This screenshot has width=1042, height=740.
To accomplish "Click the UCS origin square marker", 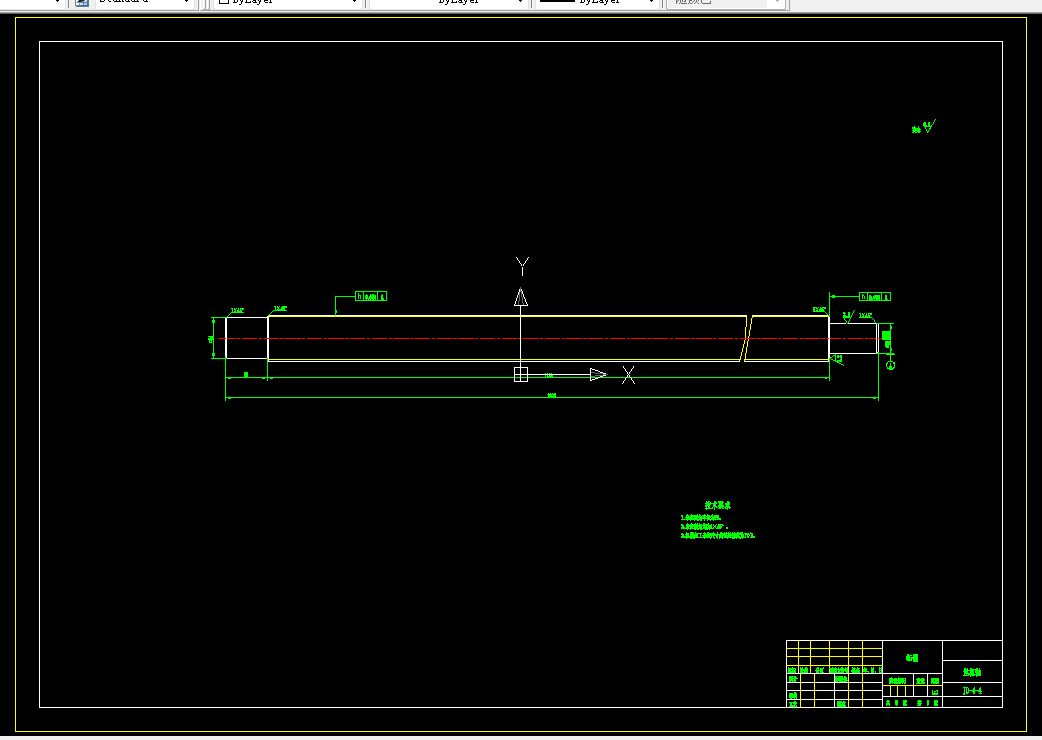I will [521, 375].
